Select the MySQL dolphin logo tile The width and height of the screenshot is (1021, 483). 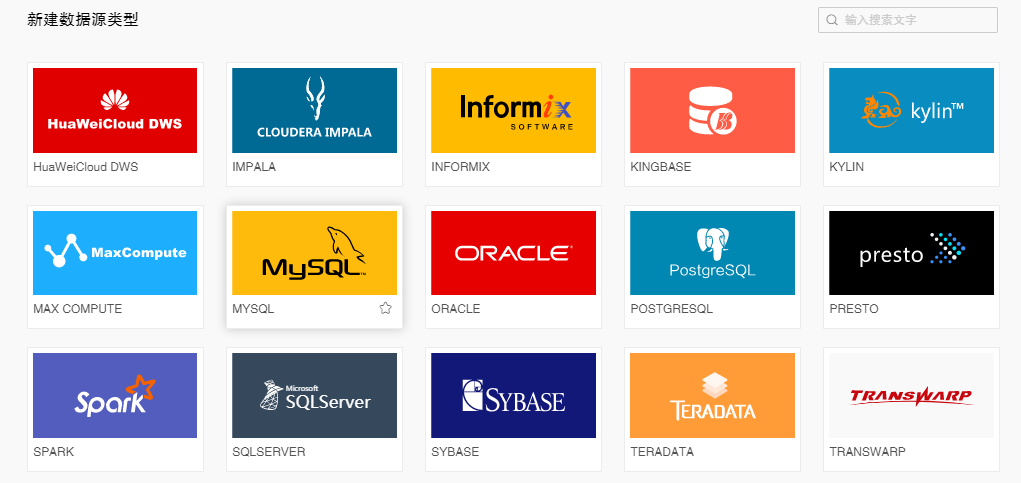(315, 253)
